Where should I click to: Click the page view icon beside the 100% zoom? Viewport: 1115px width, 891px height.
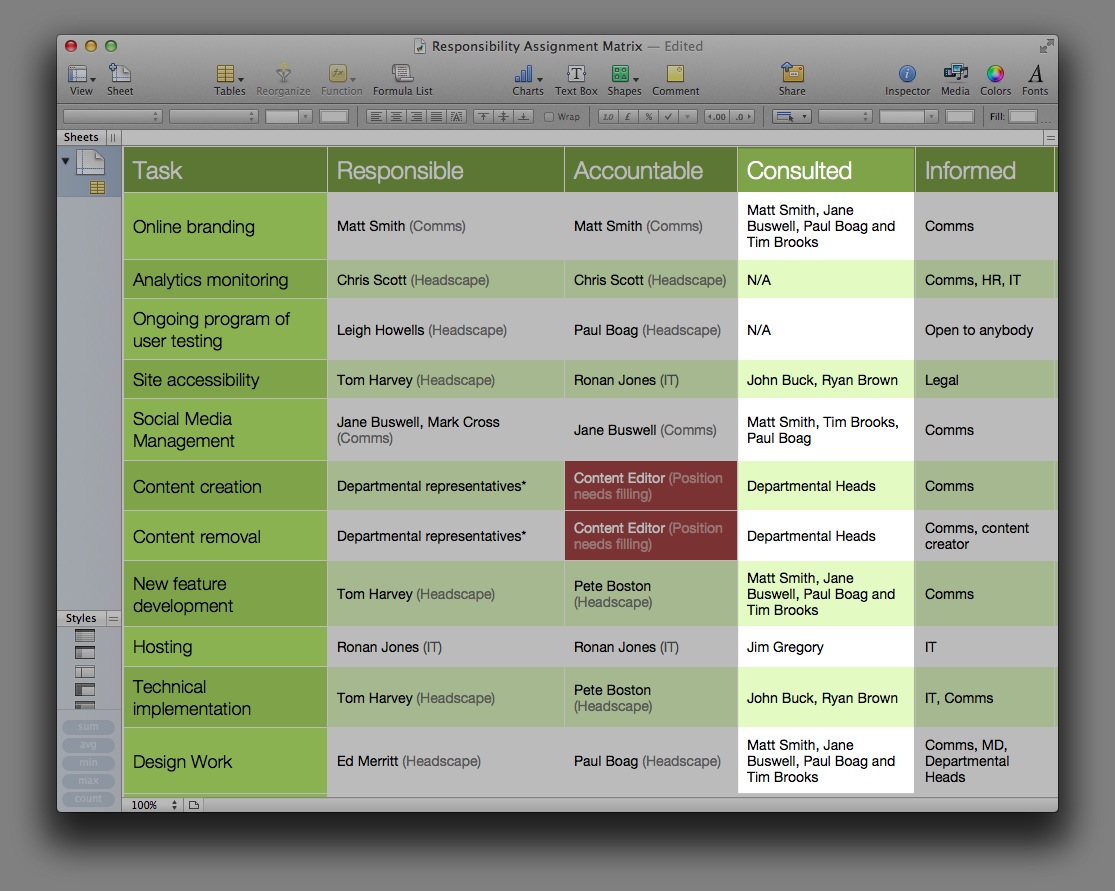click(x=193, y=805)
